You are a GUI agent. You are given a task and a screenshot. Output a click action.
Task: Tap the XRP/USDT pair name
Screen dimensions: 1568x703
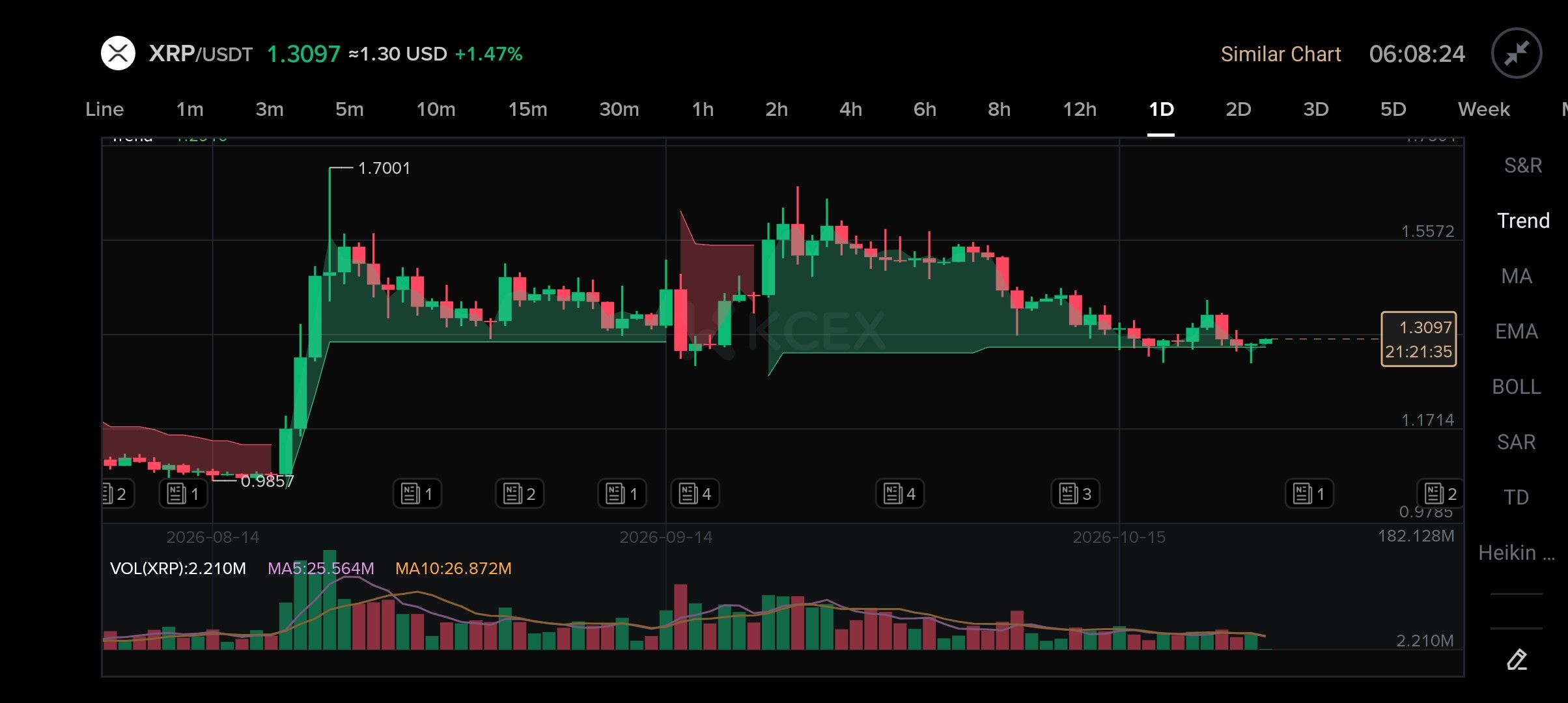tap(201, 53)
